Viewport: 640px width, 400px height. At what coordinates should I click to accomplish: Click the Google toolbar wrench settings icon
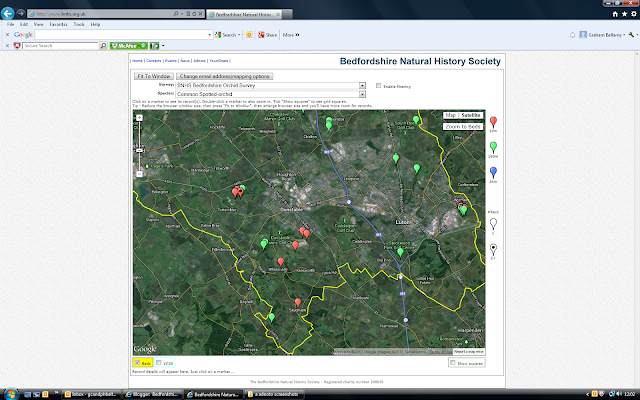pyautogui.click(x=631, y=35)
